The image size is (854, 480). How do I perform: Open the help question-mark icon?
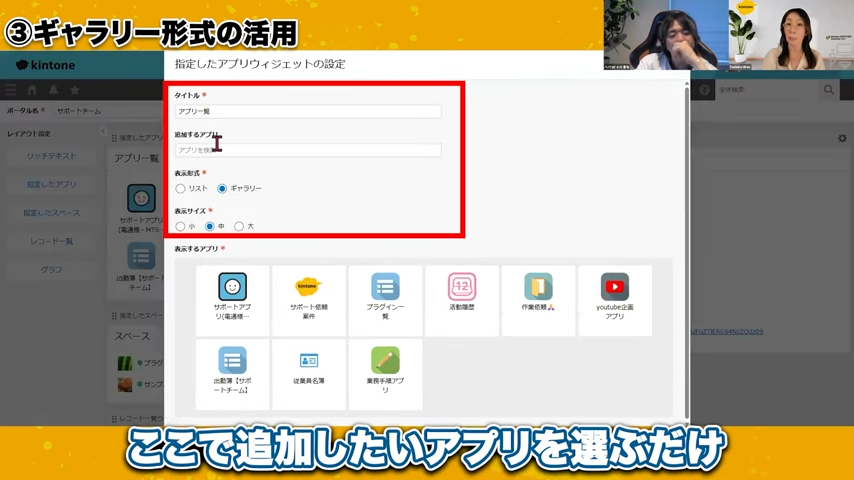704,90
